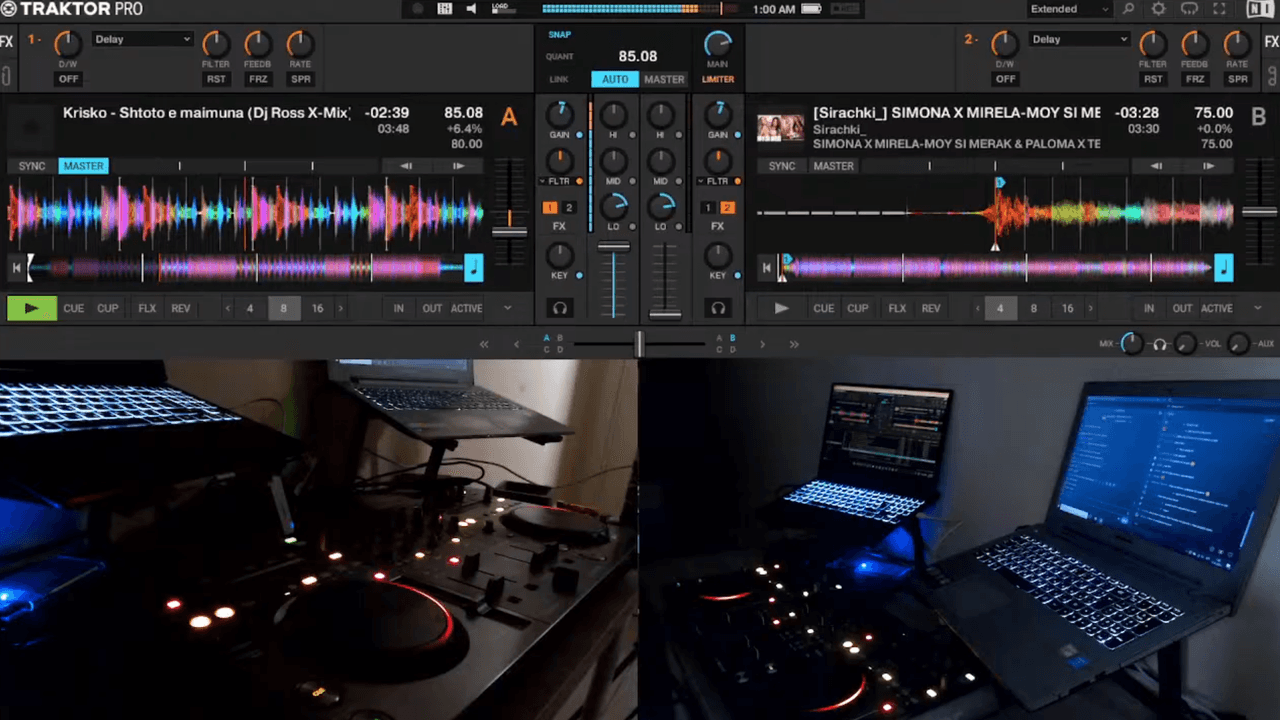
Task: Step crossfader right with single arrow
Action: [762, 344]
